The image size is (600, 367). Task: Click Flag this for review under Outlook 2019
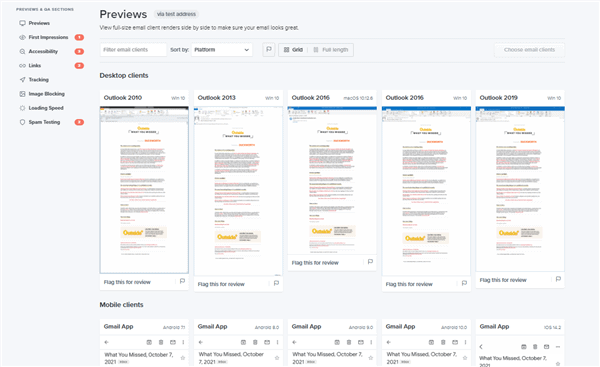pos(503,280)
